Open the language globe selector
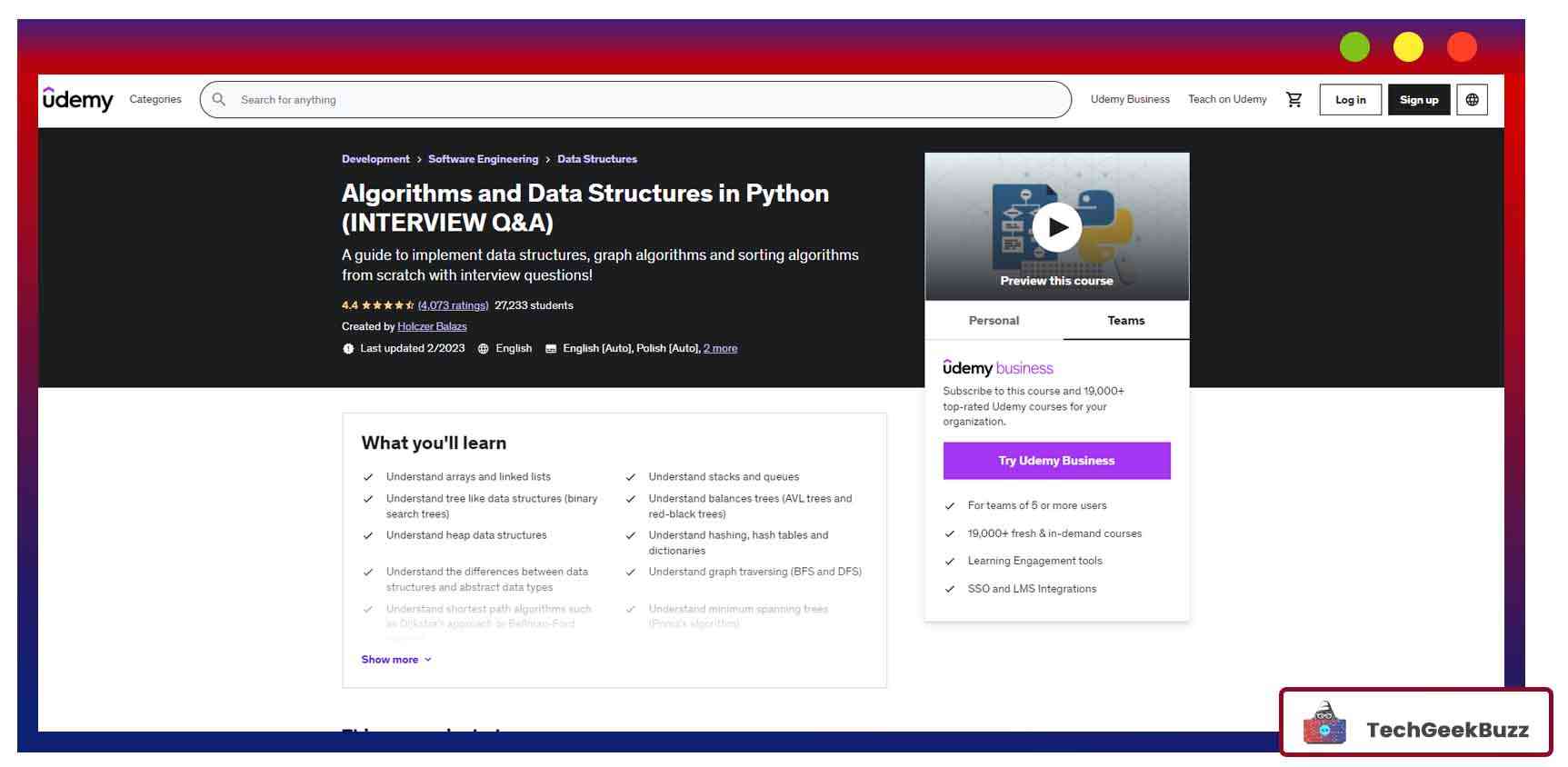This screenshot has width=1568, height=767. click(1472, 100)
